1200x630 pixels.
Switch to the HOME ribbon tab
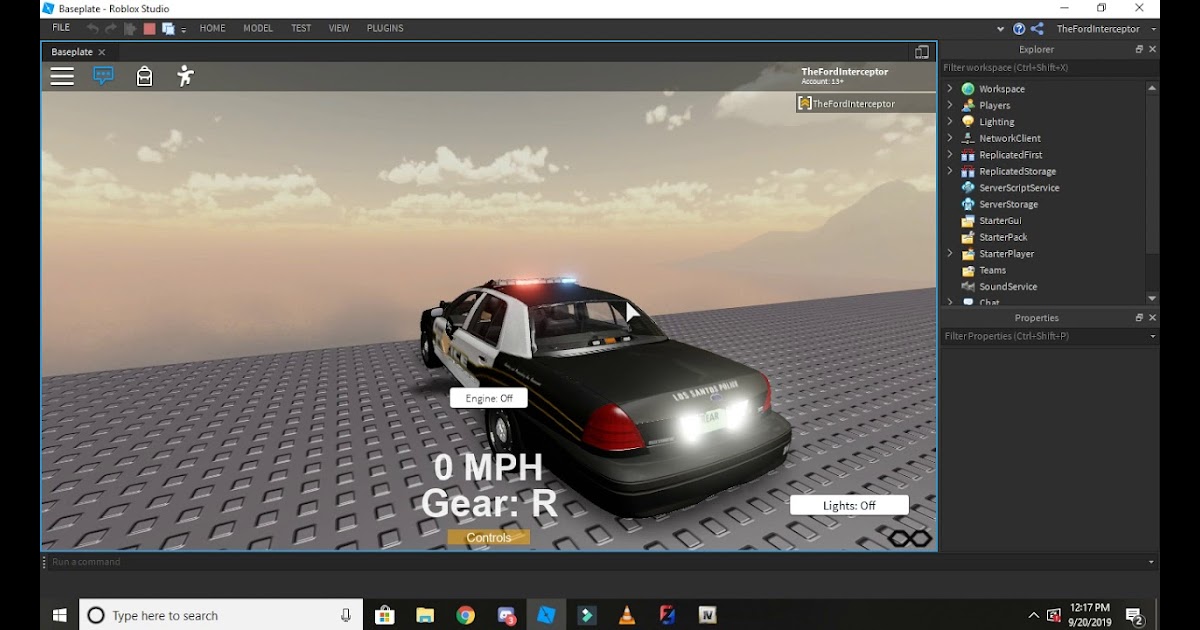coord(212,28)
